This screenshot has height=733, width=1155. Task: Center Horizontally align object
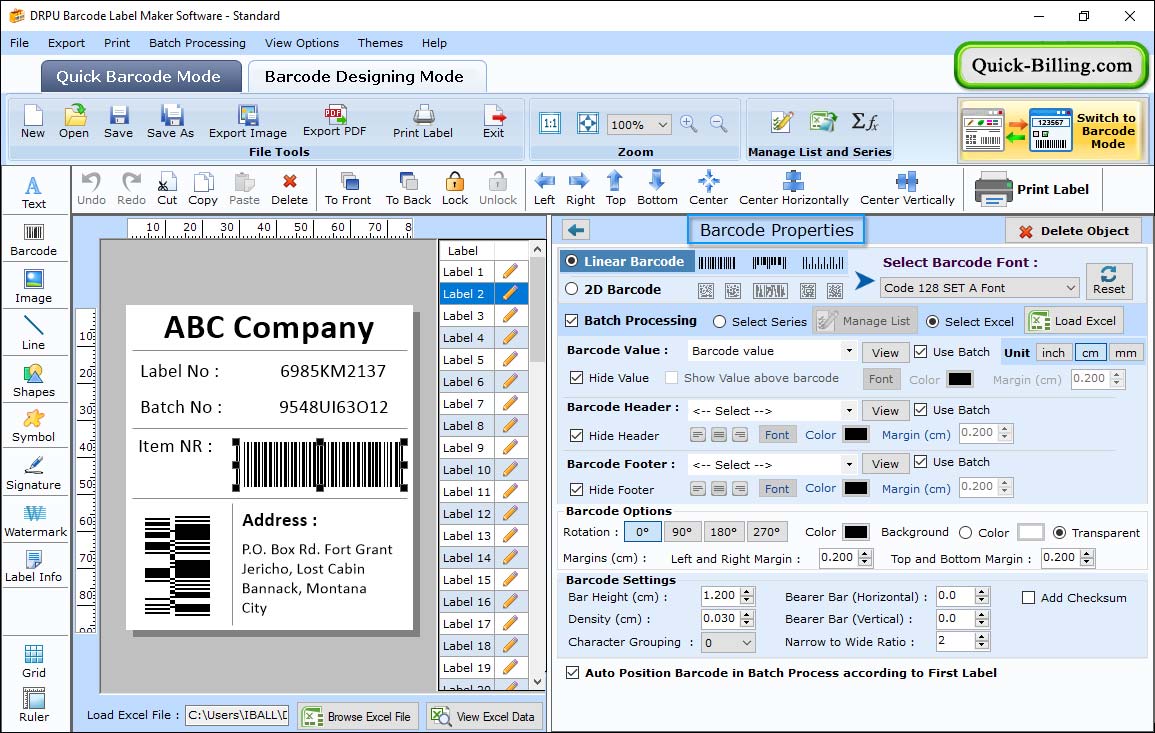pyautogui.click(x=793, y=189)
